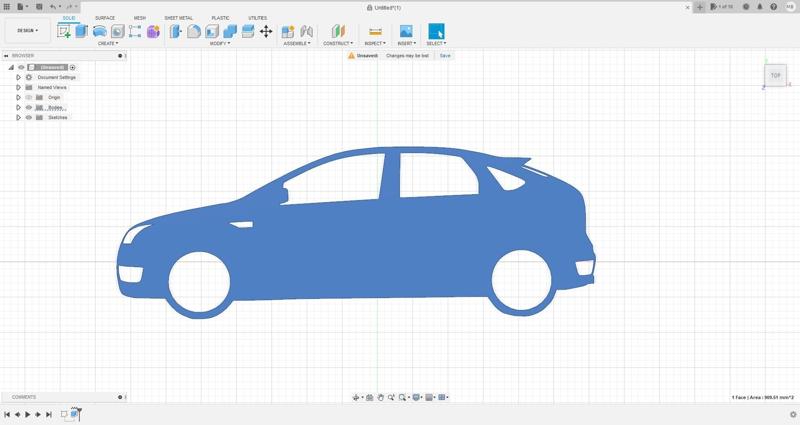800x425 pixels.
Task: Select the Extrude tool in toolbar
Action: coord(82,31)
